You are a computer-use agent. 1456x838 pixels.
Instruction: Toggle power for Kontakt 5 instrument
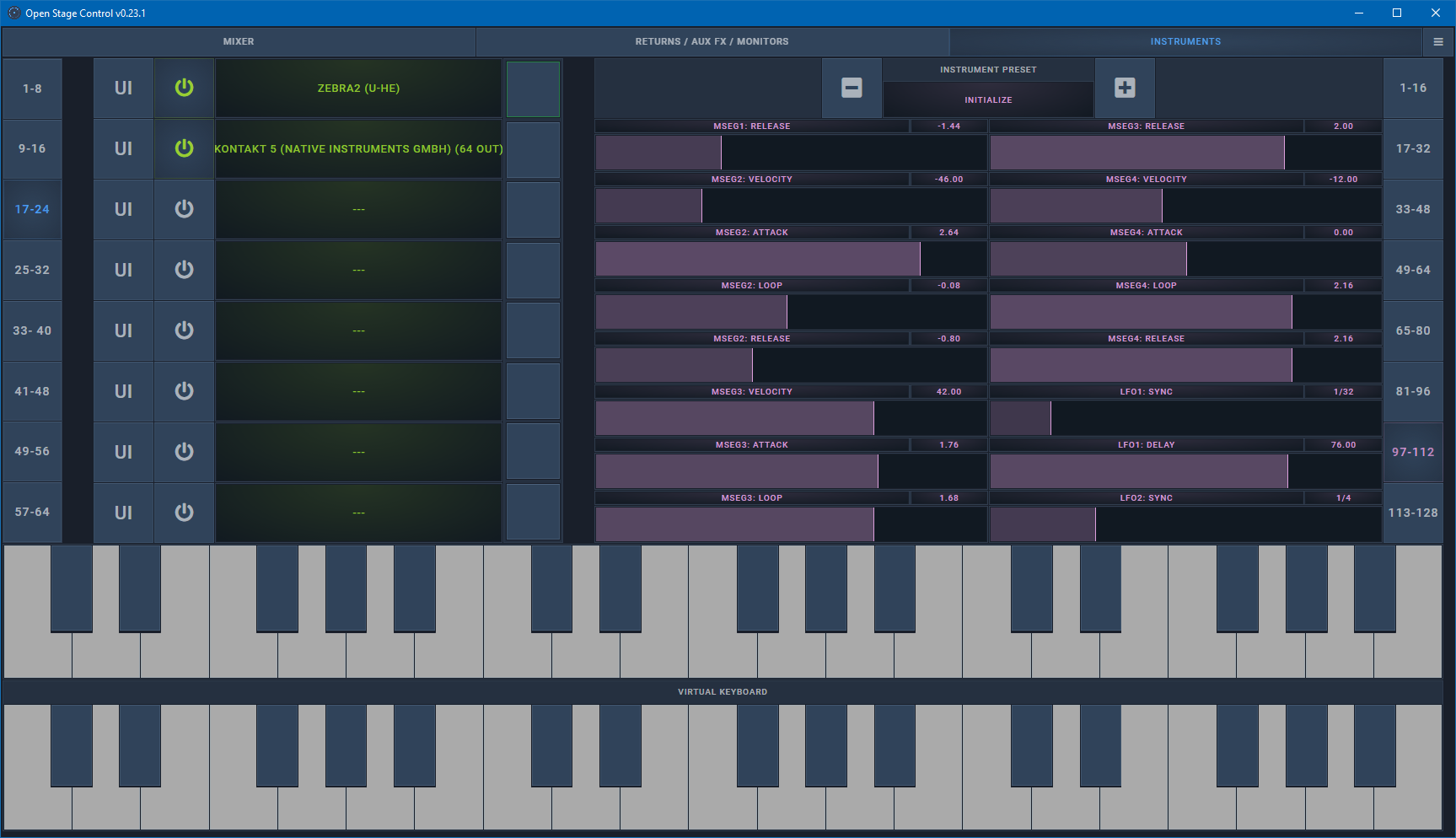(x=184, y=148)
